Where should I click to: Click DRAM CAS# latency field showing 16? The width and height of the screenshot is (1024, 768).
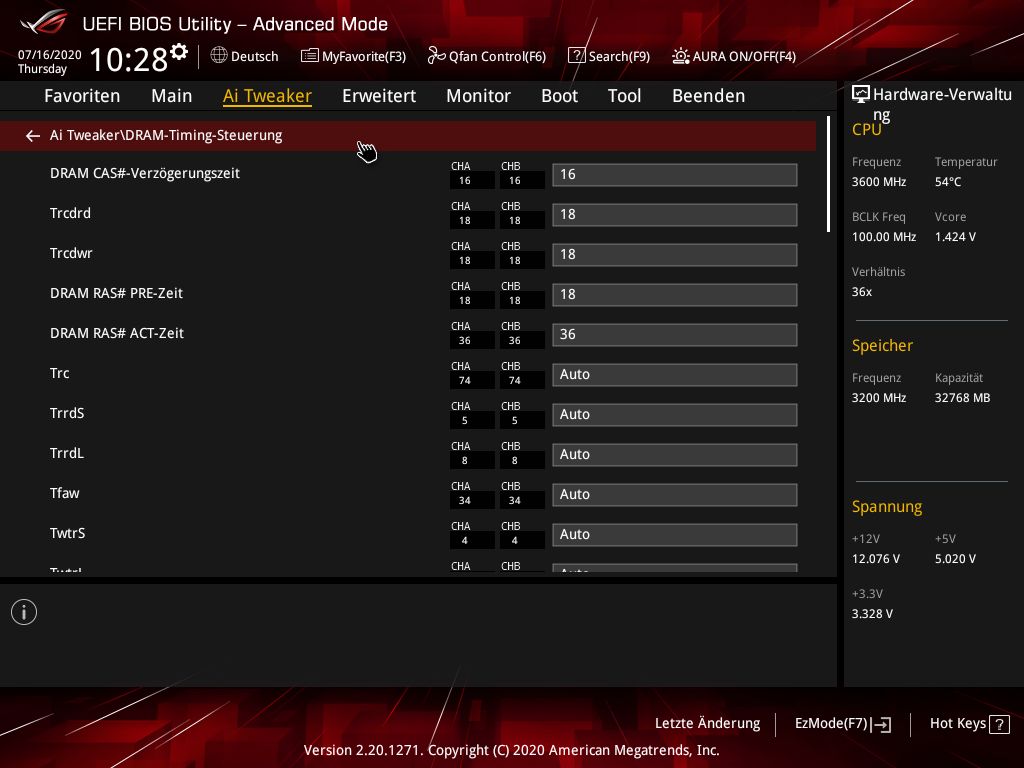(675, 175)
